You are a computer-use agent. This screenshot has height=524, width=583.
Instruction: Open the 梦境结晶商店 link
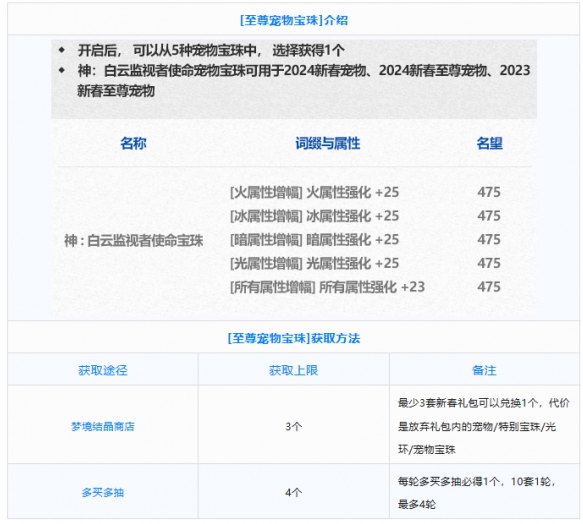[103, 426]
